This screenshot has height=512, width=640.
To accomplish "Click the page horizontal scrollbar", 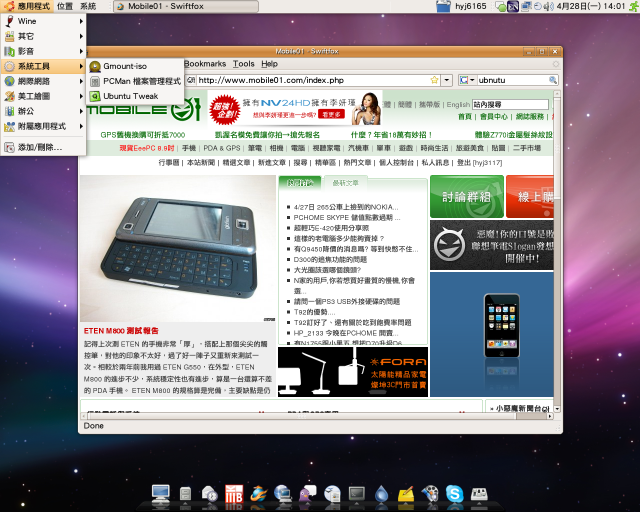I will coord(317,416).
